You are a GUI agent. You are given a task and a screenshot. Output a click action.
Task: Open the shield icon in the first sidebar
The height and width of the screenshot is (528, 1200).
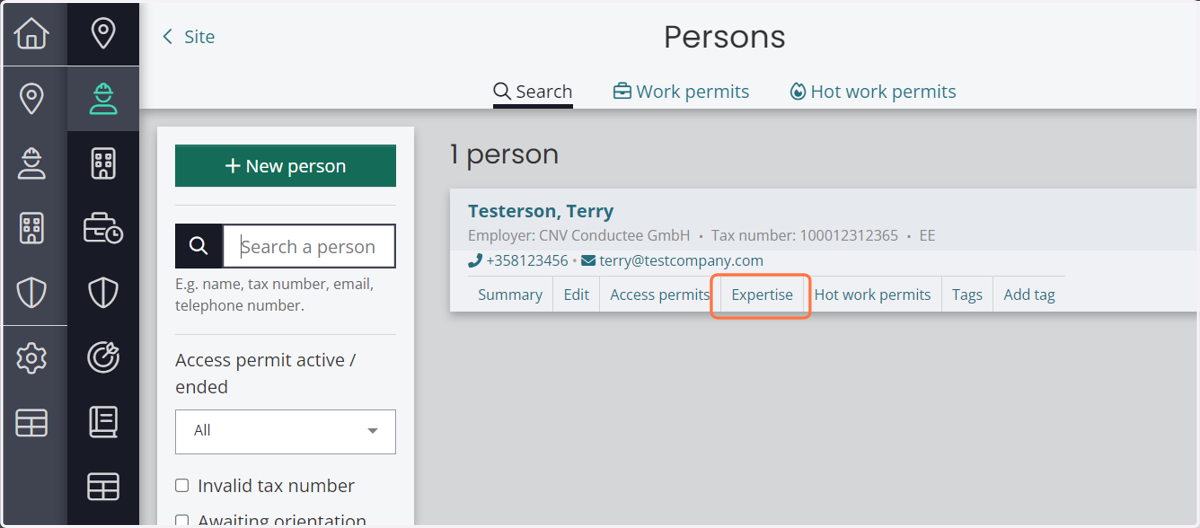pos(32,293)
